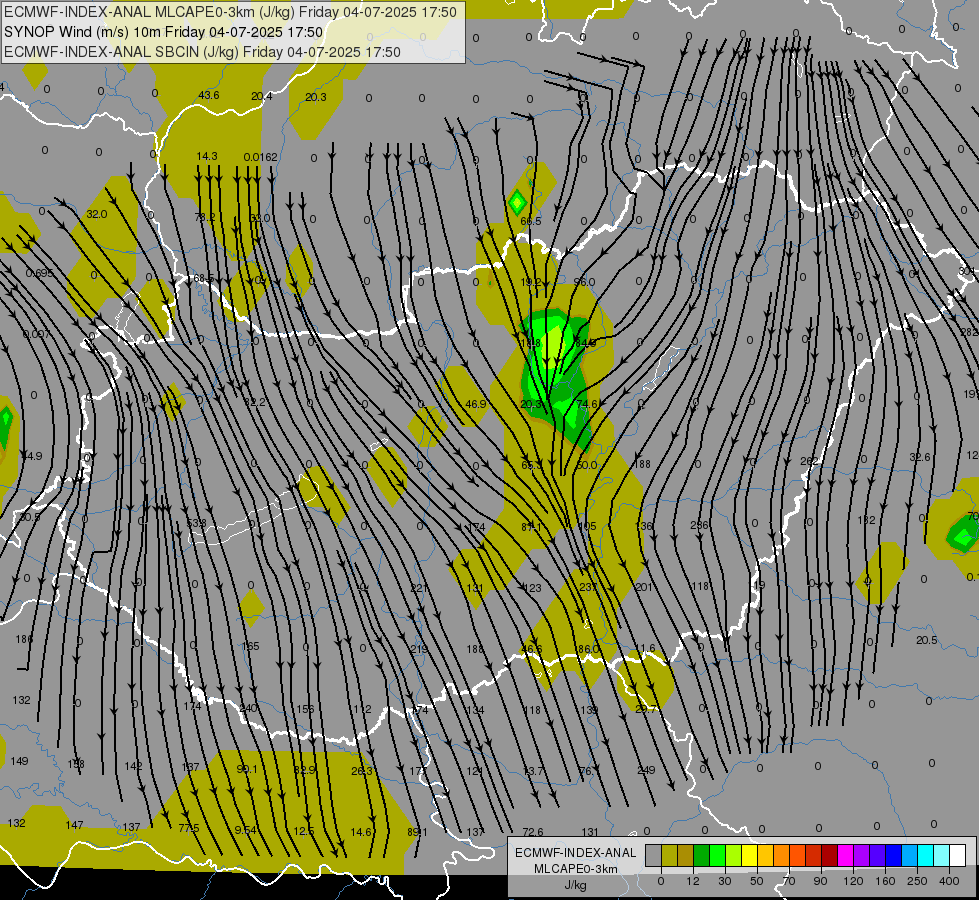Click the map value '29.7'

pyautogui.click(x=646, y=708)
